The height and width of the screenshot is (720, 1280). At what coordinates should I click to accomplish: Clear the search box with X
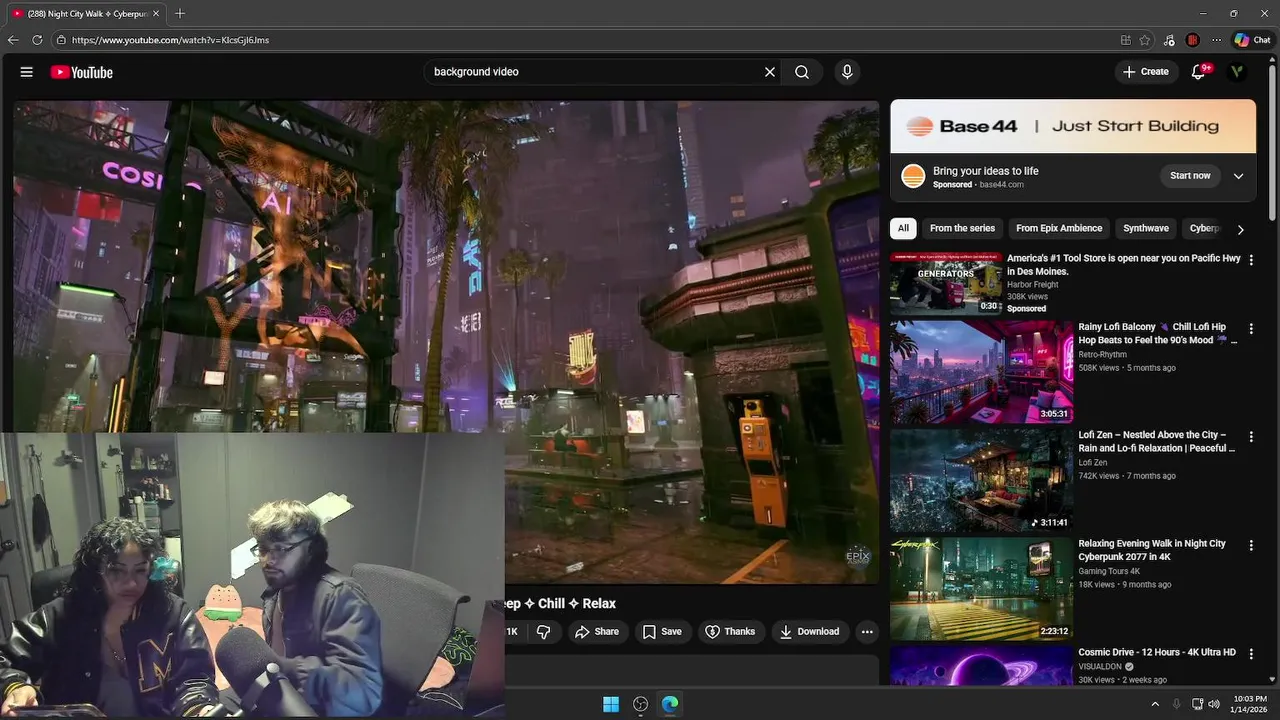[x=770, y=72]
